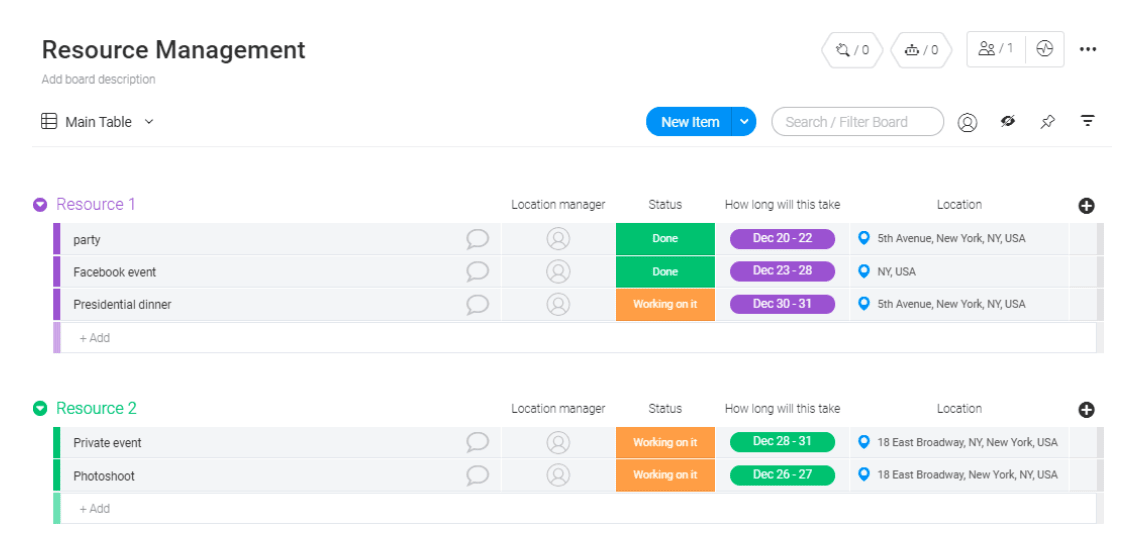Assign location manager for party row

[558, 239]
